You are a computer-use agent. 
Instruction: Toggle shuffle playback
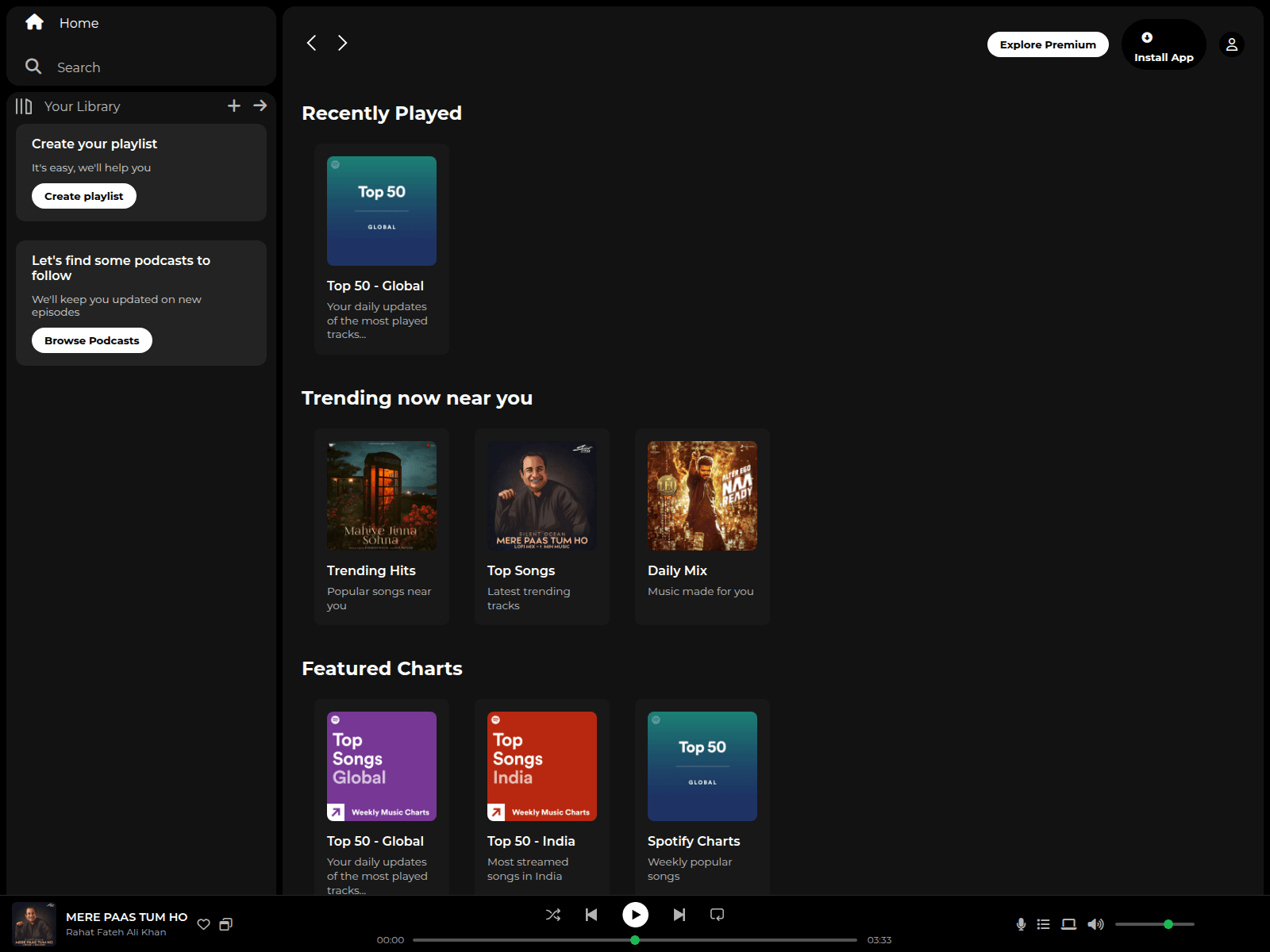click(553, 915)
